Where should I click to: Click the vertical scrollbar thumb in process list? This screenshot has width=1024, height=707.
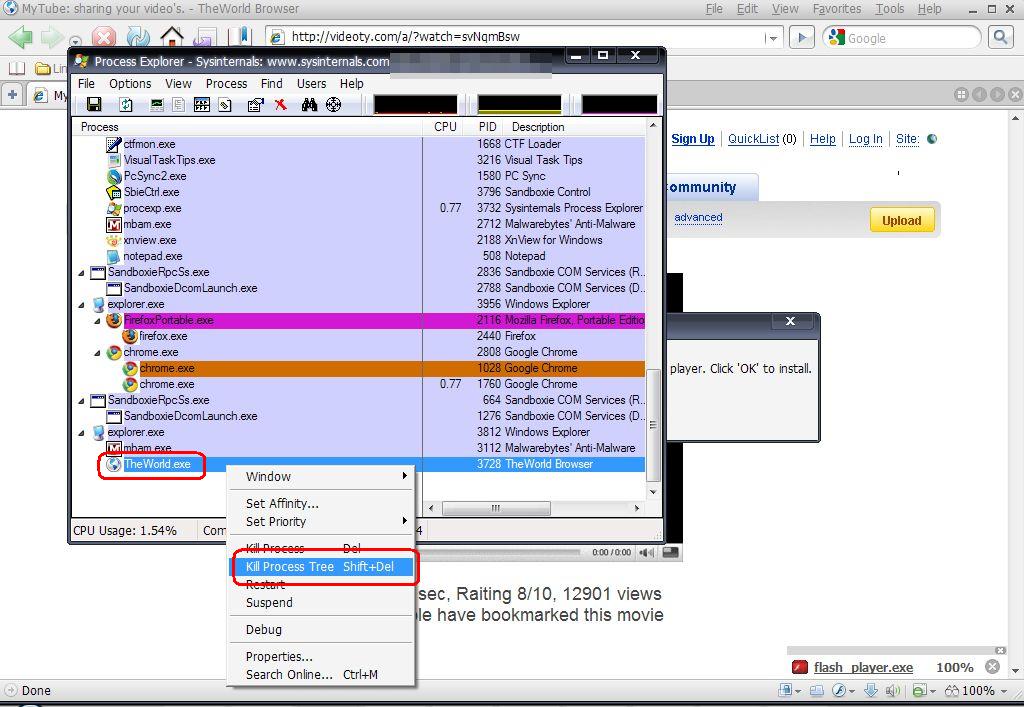[x=653, y=425]
